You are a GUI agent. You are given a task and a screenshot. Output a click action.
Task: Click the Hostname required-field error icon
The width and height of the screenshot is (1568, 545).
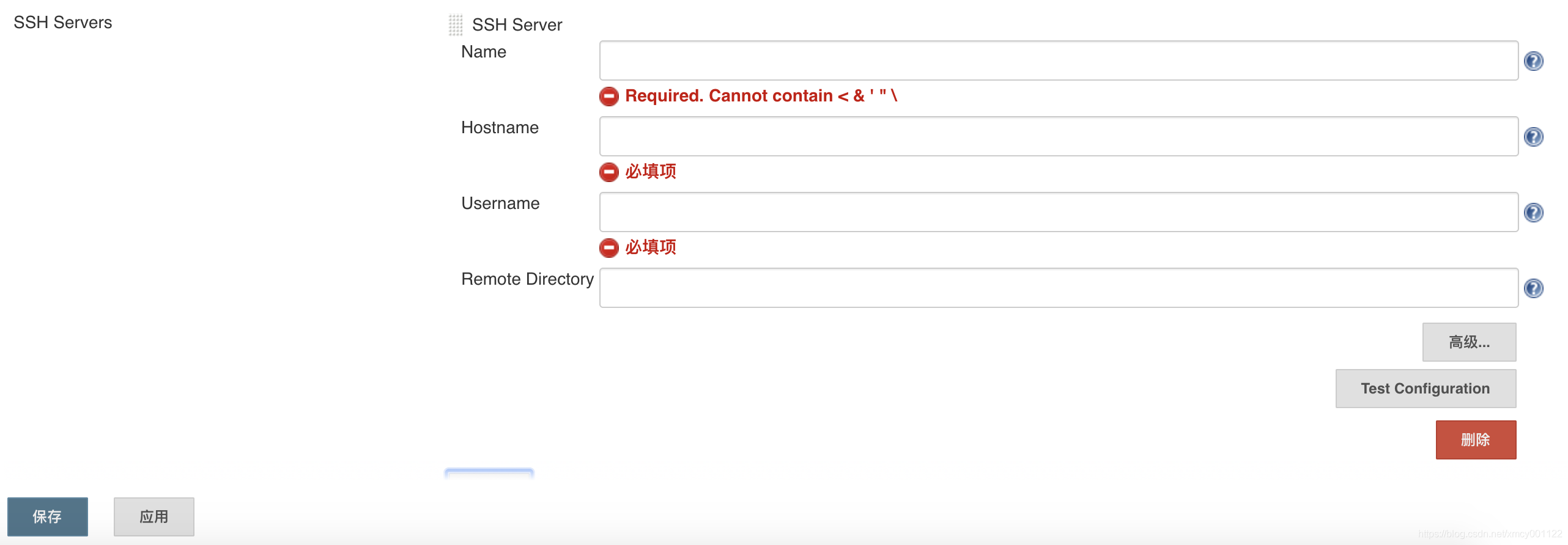pyautogui.click(x=609, y=172)
